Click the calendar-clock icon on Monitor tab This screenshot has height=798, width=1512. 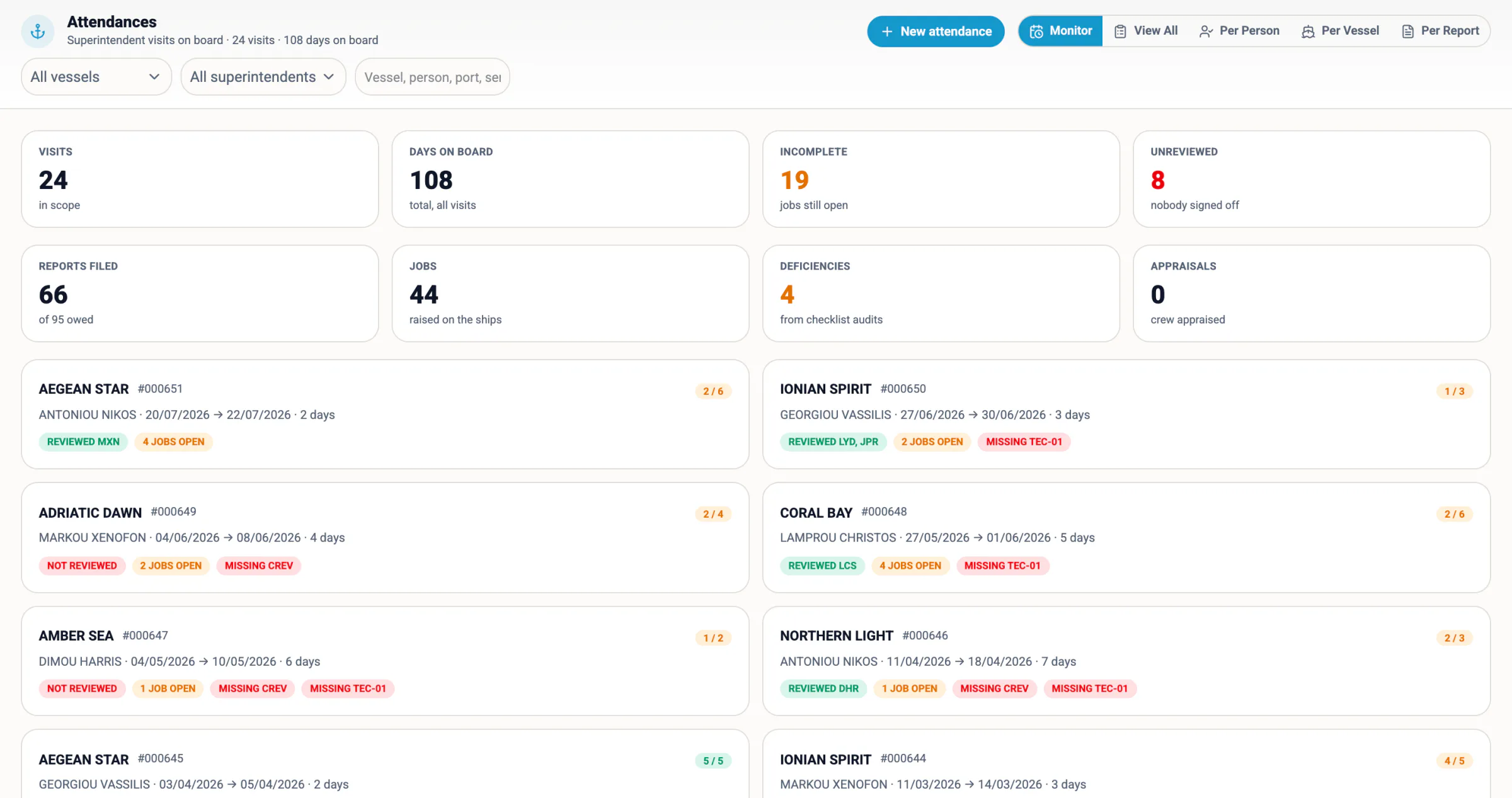(1036, 31)
